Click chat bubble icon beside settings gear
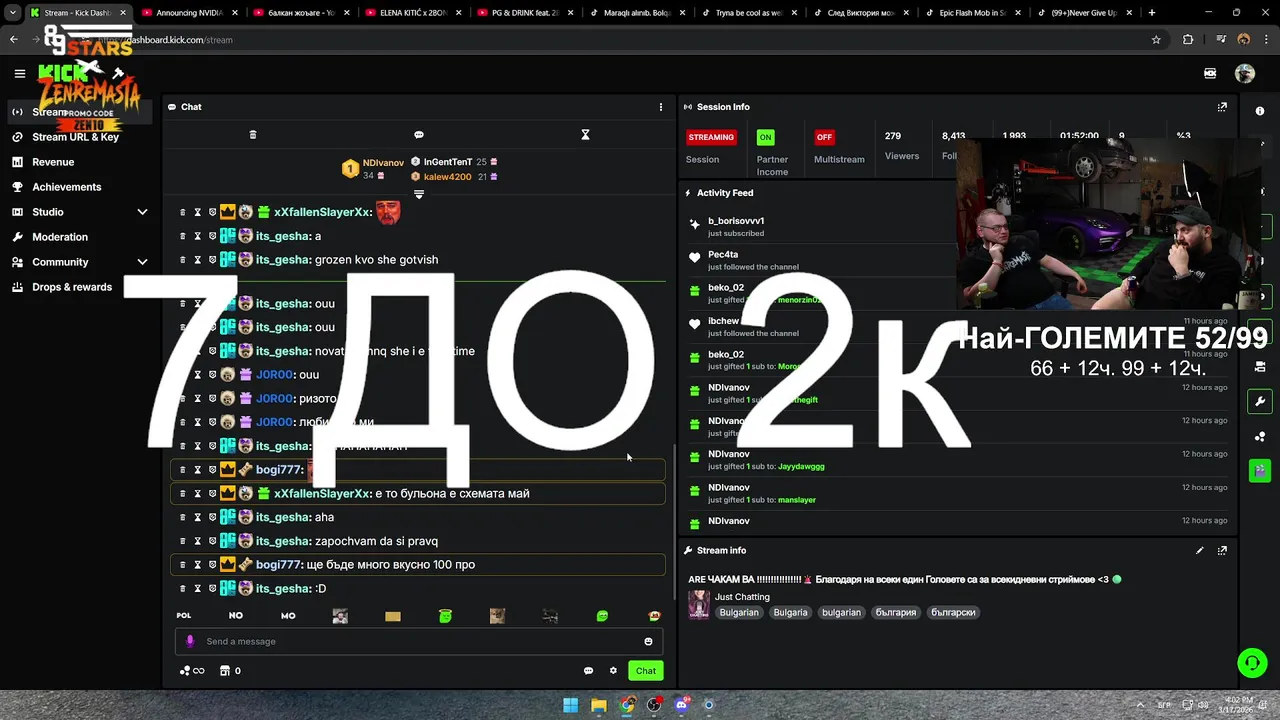 588,671
